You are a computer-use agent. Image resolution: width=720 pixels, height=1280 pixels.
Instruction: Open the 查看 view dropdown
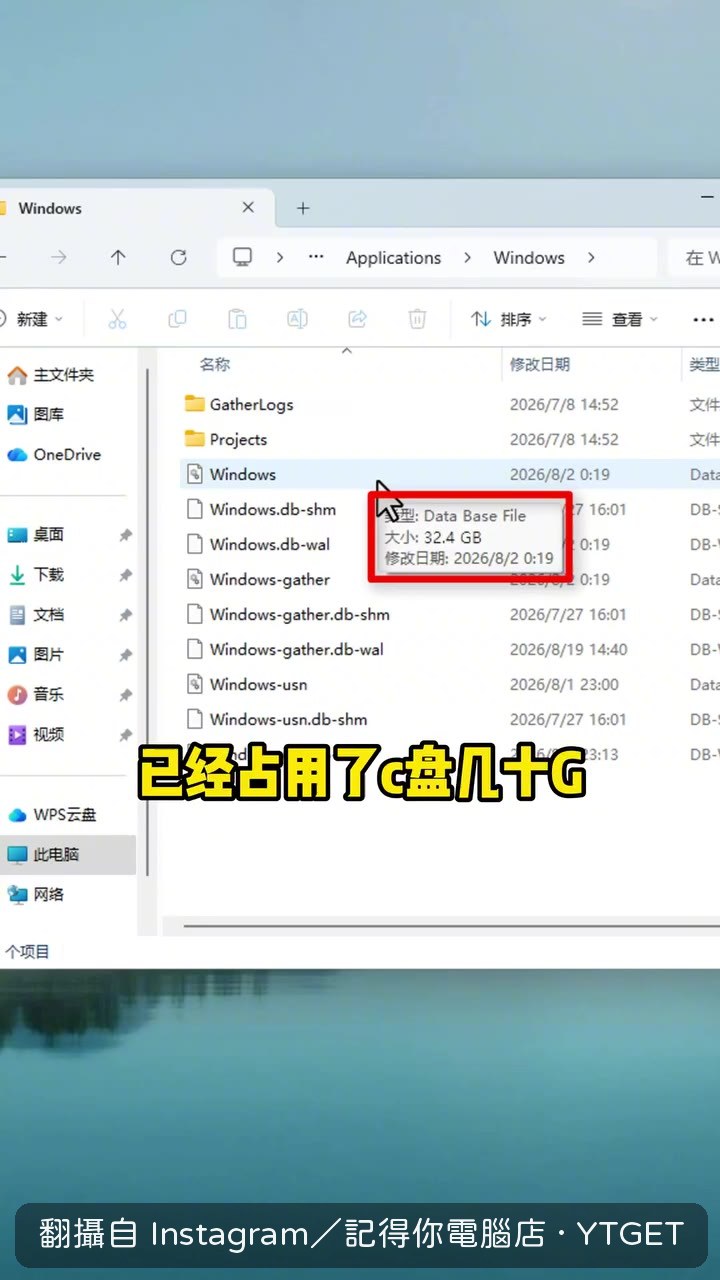[620, 319]
